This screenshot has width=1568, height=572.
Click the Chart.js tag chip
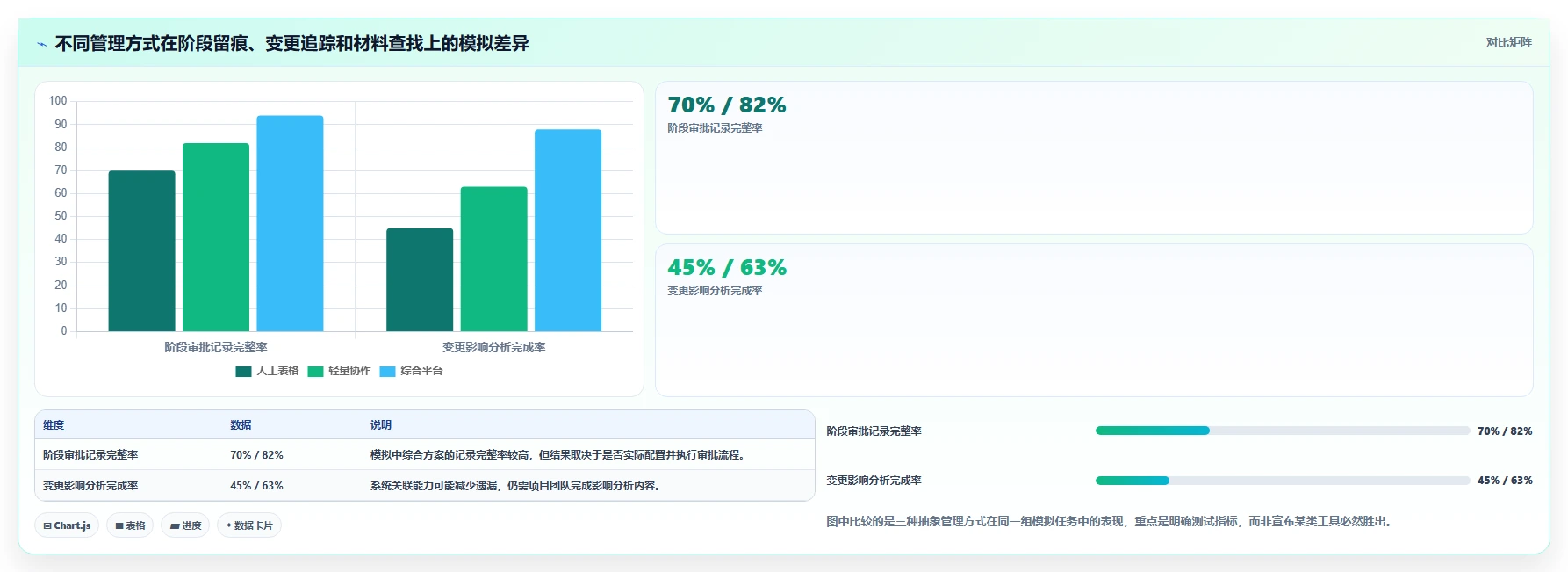pyautogui.click(x=67, y=525)
